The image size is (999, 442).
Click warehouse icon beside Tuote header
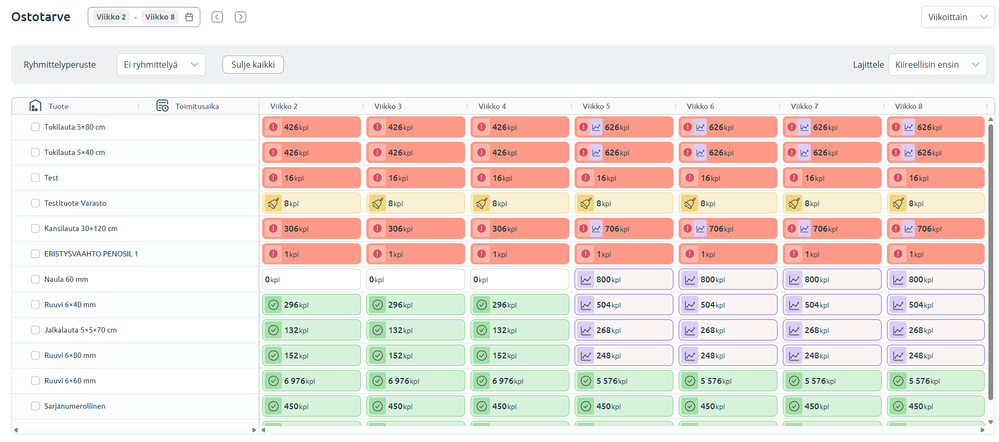36,106
